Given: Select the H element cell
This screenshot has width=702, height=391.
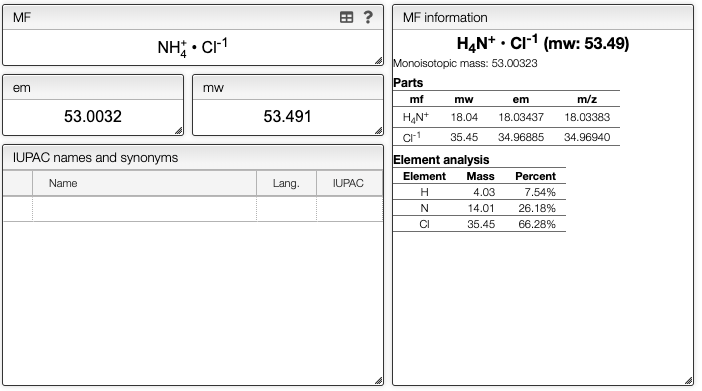Looking at the screenshot, I should (x=424, y=192).
